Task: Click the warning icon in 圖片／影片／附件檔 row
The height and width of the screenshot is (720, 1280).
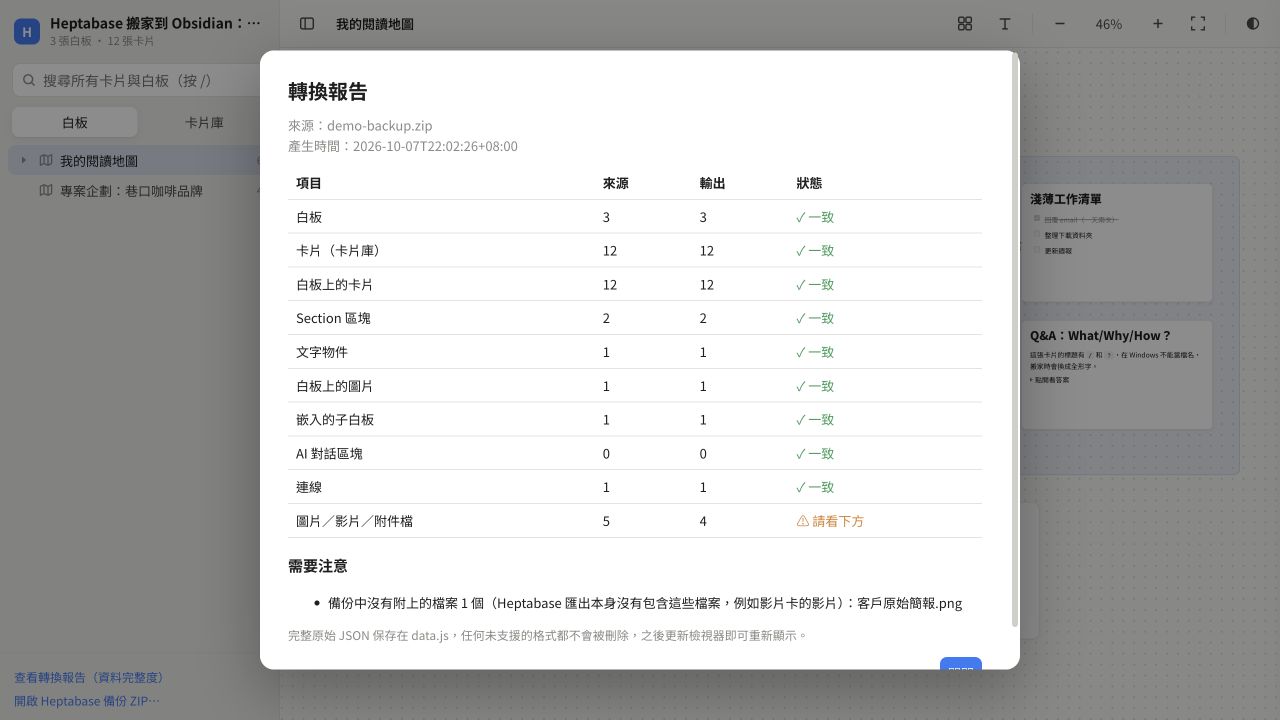Action: pos(802,521)
